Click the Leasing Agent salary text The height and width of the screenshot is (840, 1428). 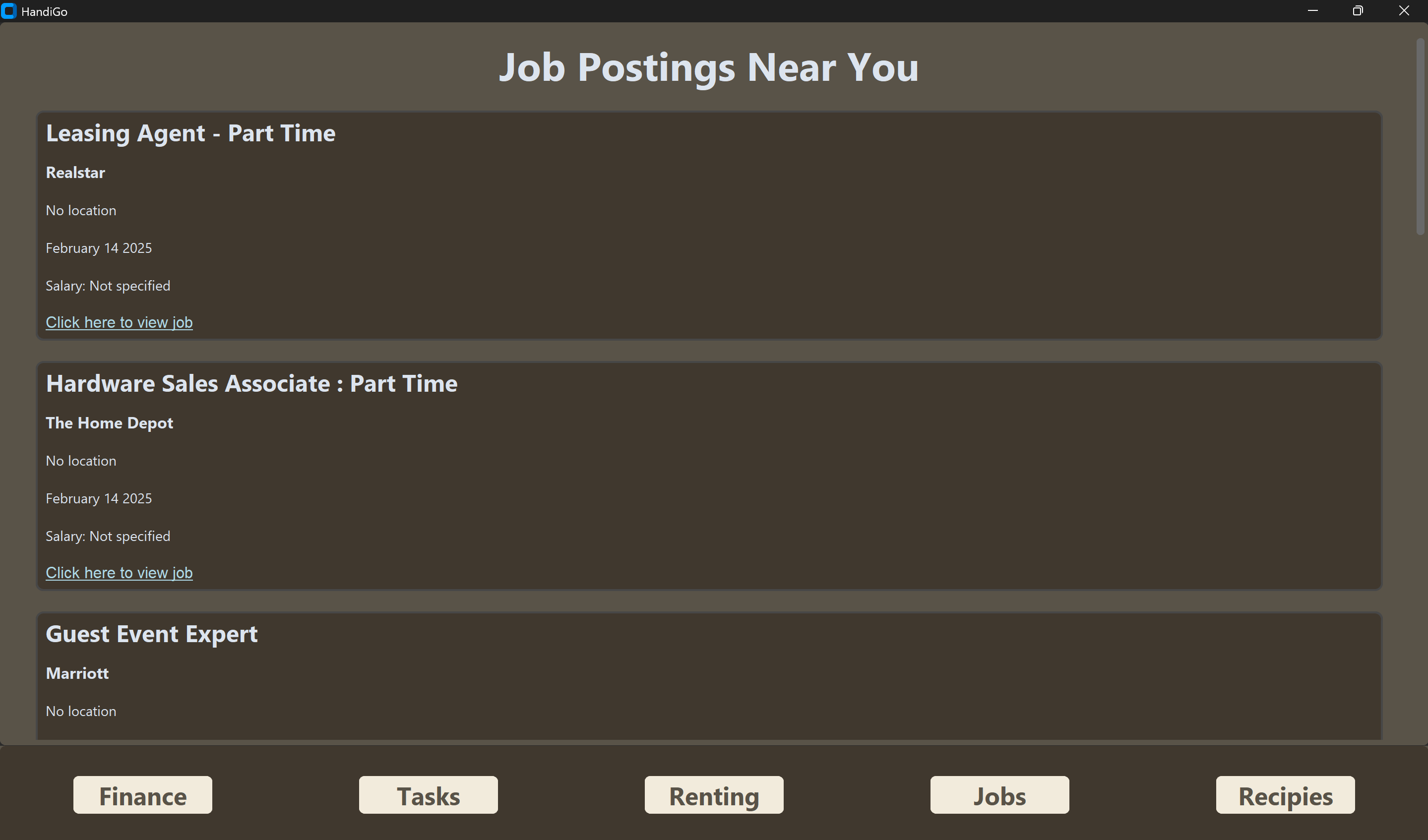(x=108, y=286)
